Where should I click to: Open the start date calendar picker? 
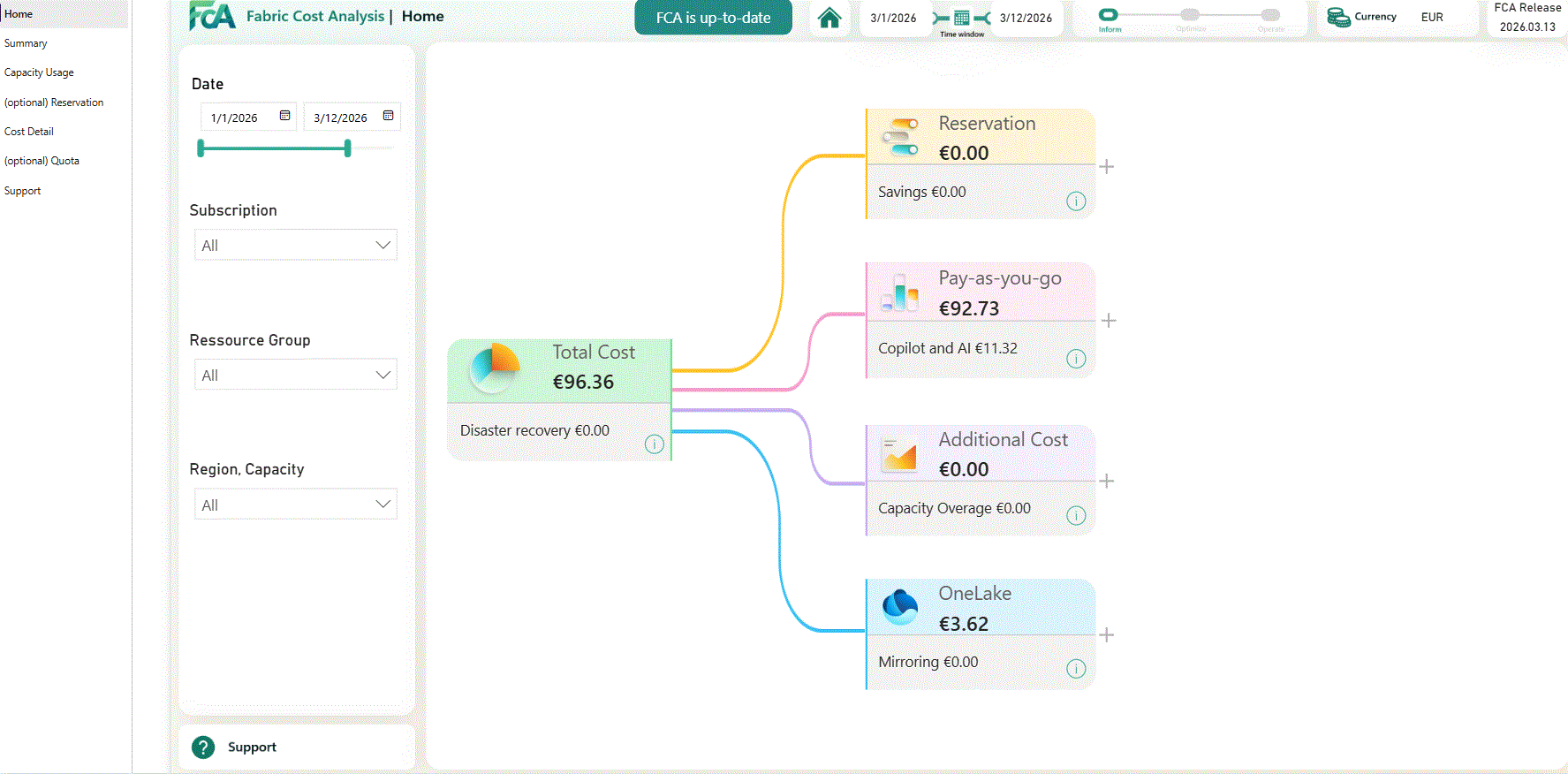click(x=284, y=116)
